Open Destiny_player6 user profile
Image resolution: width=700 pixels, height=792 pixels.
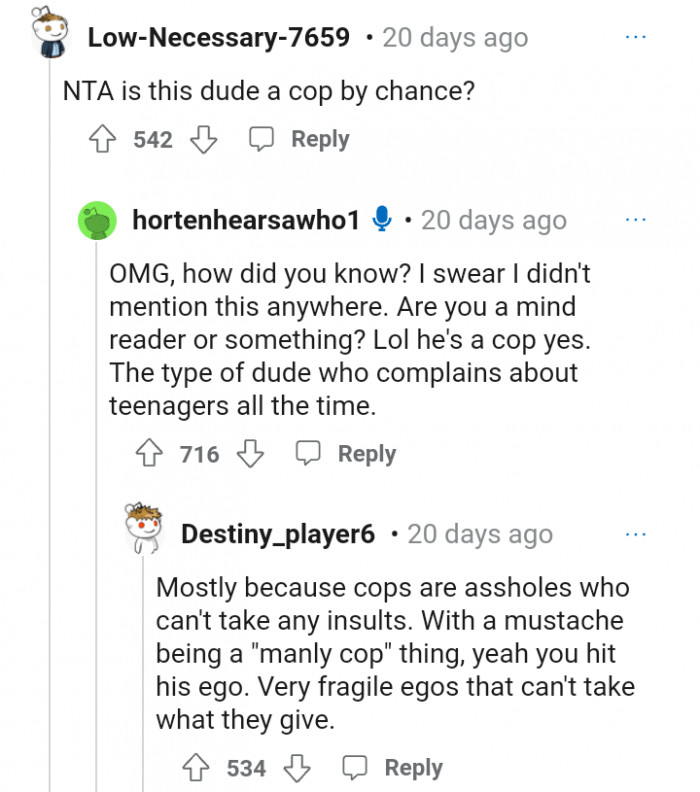[x=278, y=534]
